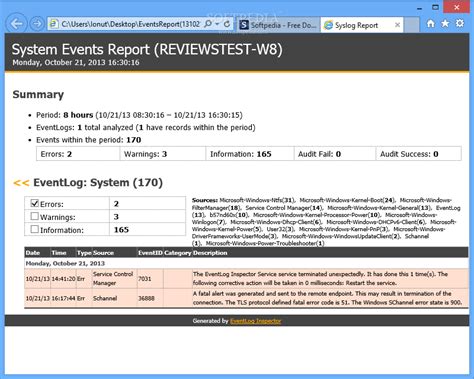Select the Syslog Report tab

361,25
